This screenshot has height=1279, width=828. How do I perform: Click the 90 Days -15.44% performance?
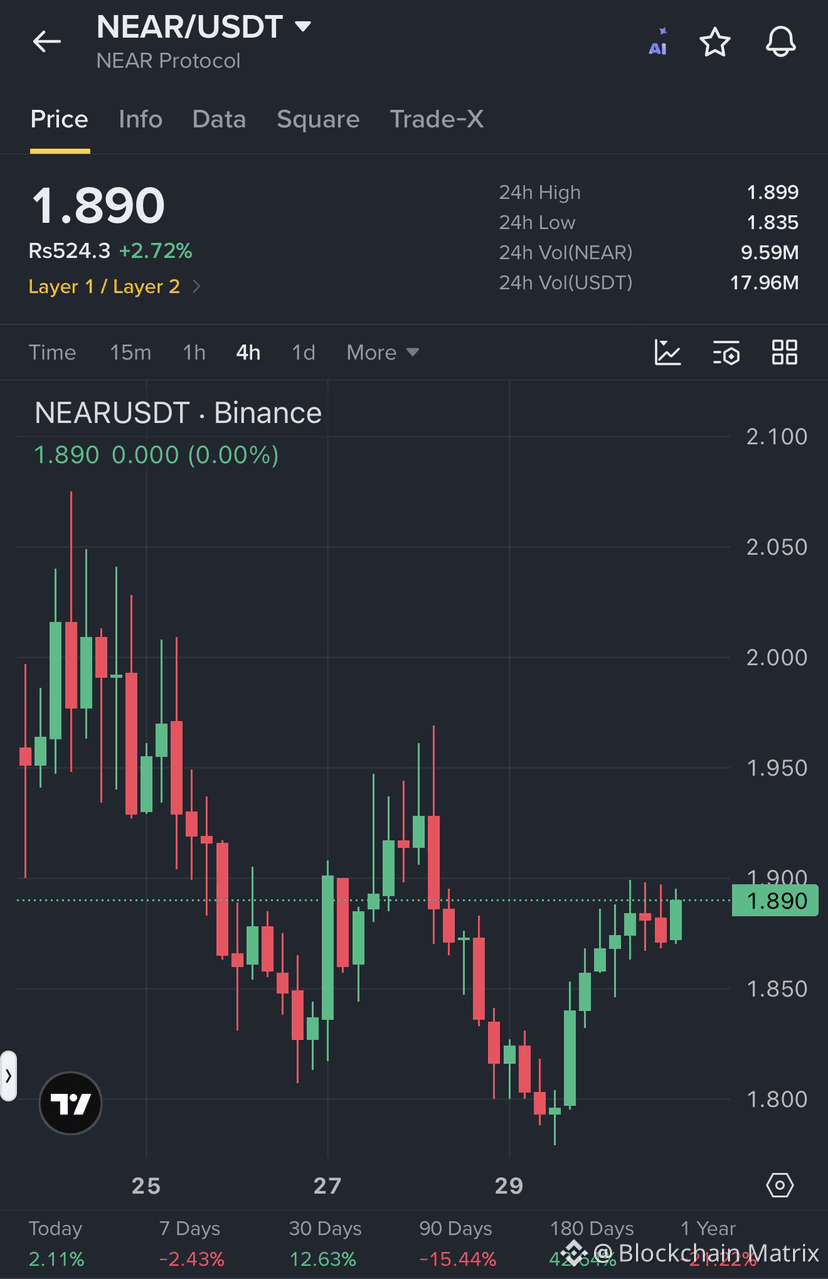click(x=455, y=1243)
